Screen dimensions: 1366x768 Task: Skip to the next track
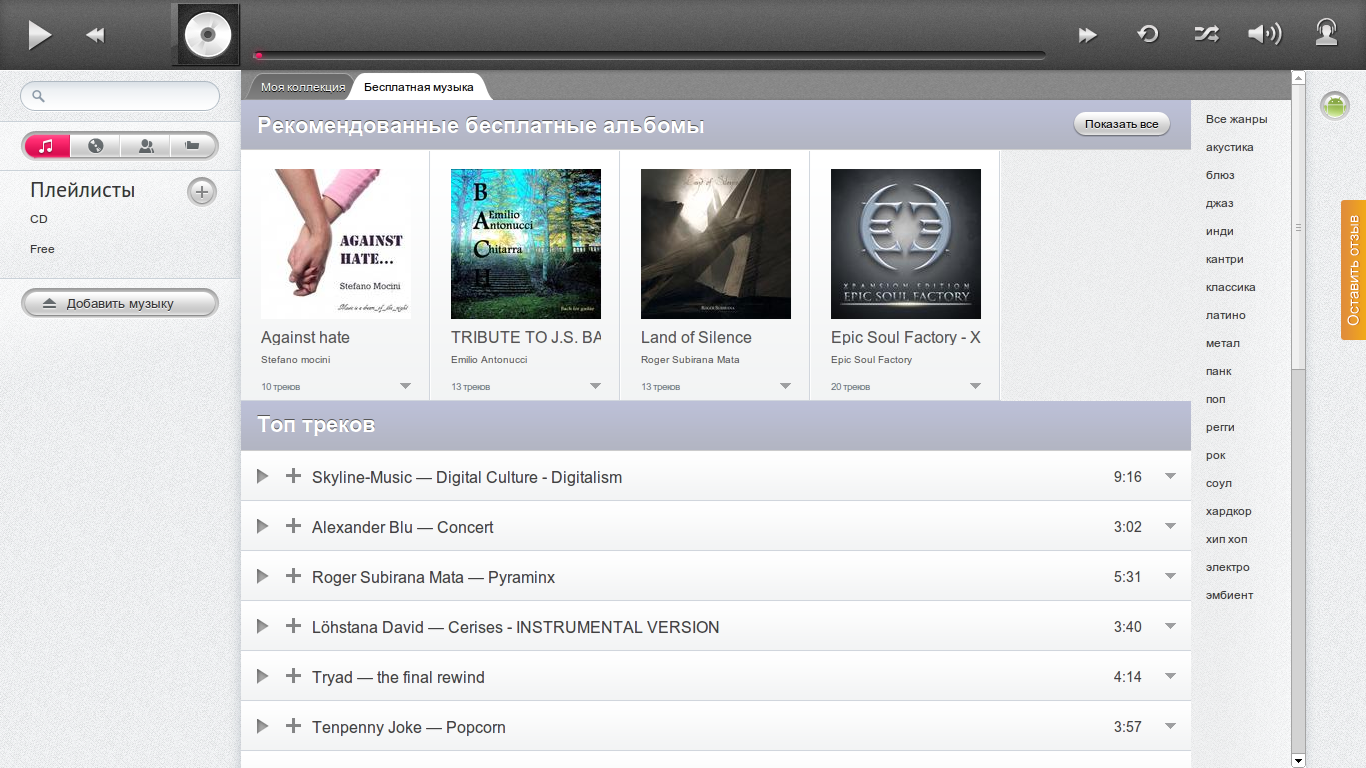(x=1087, y=35)
